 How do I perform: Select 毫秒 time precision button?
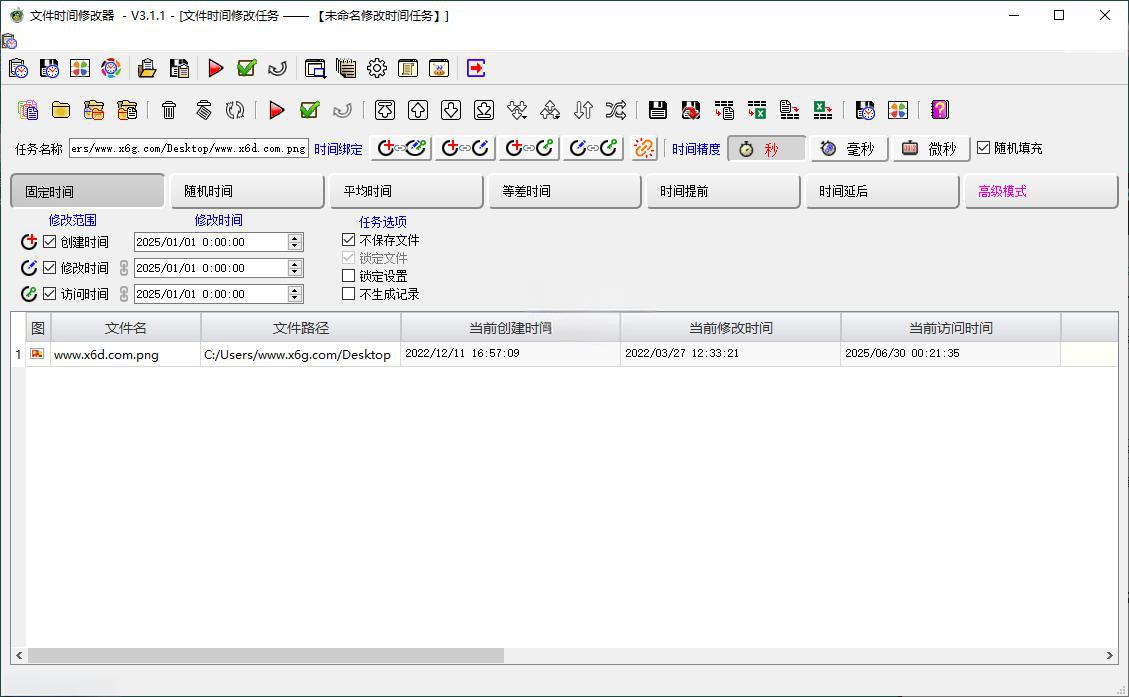click(x=848, y=148)
